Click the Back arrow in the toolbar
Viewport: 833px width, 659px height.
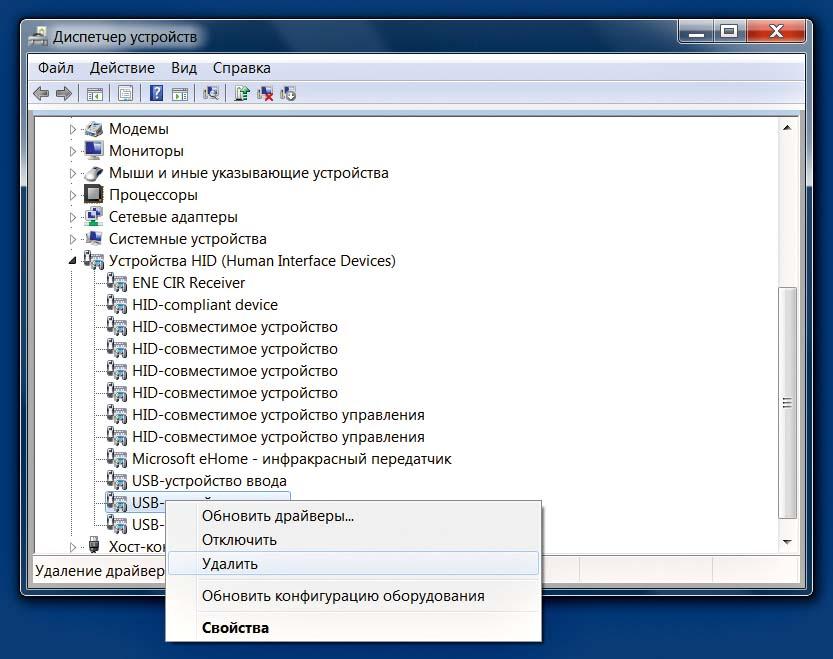click(41, 94)
